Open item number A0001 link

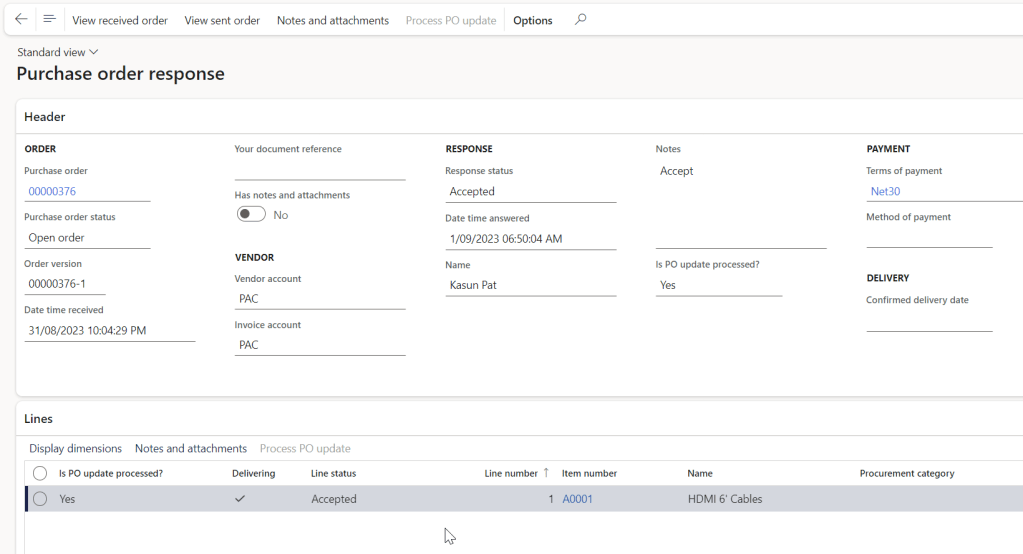click(577, 499)
